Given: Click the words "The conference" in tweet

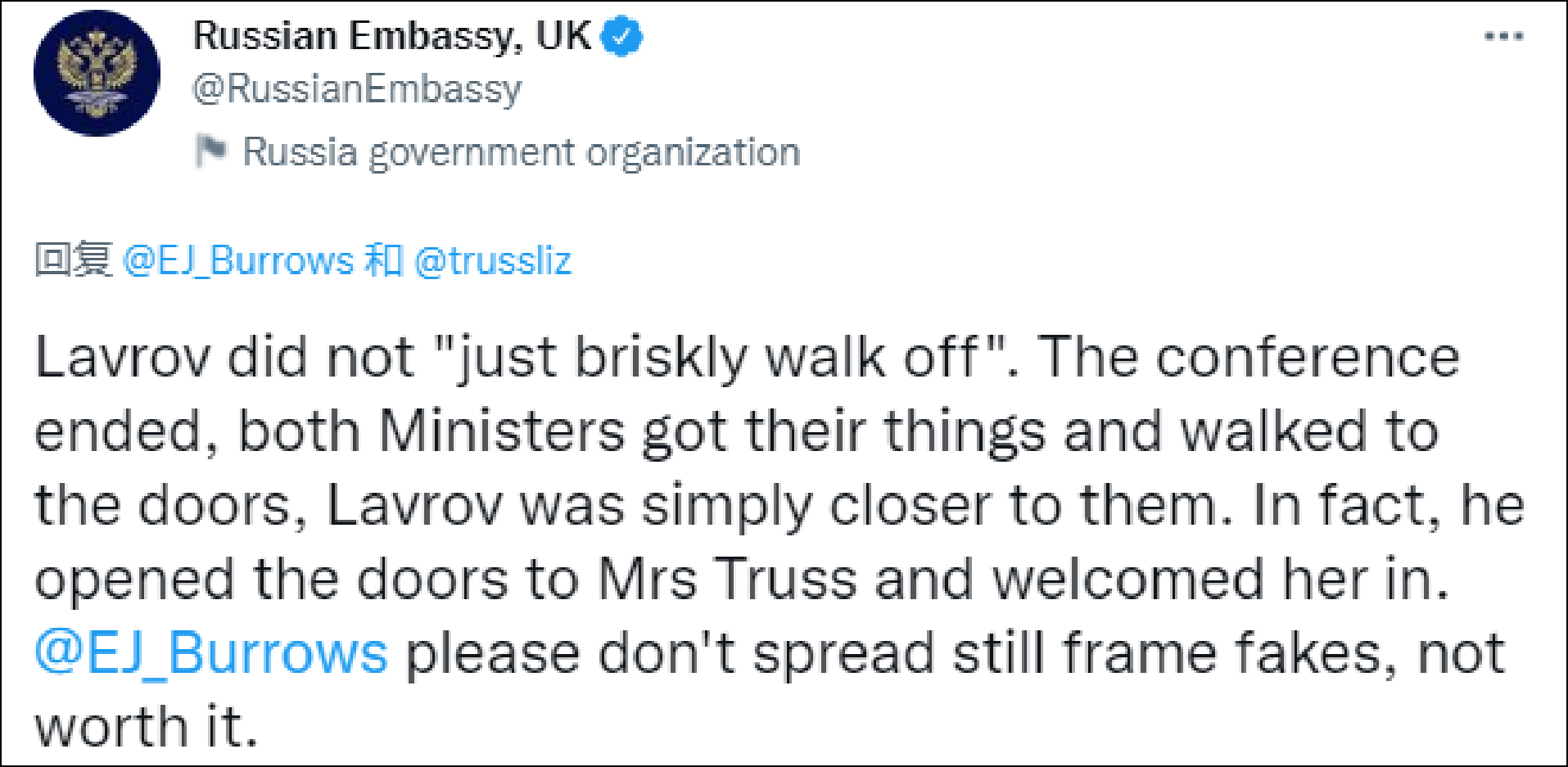Looking at the screenshot, I should [1249, 358].
